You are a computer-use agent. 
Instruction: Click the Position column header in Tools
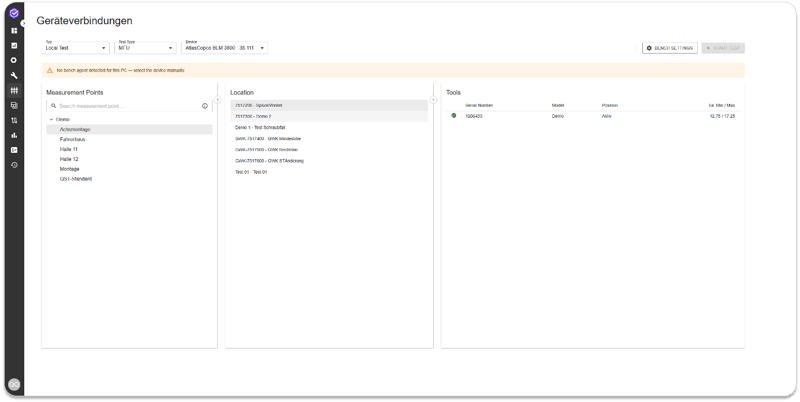609,105
